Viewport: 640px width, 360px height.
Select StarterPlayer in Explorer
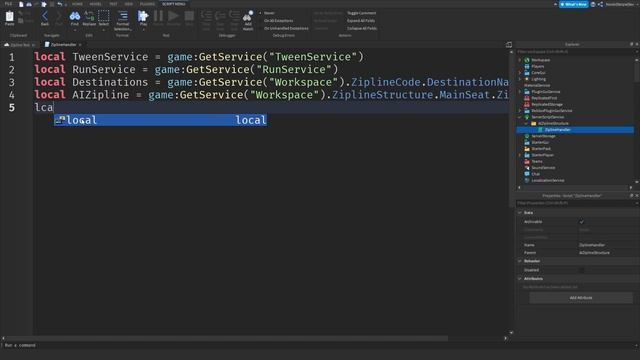(542, 155)
